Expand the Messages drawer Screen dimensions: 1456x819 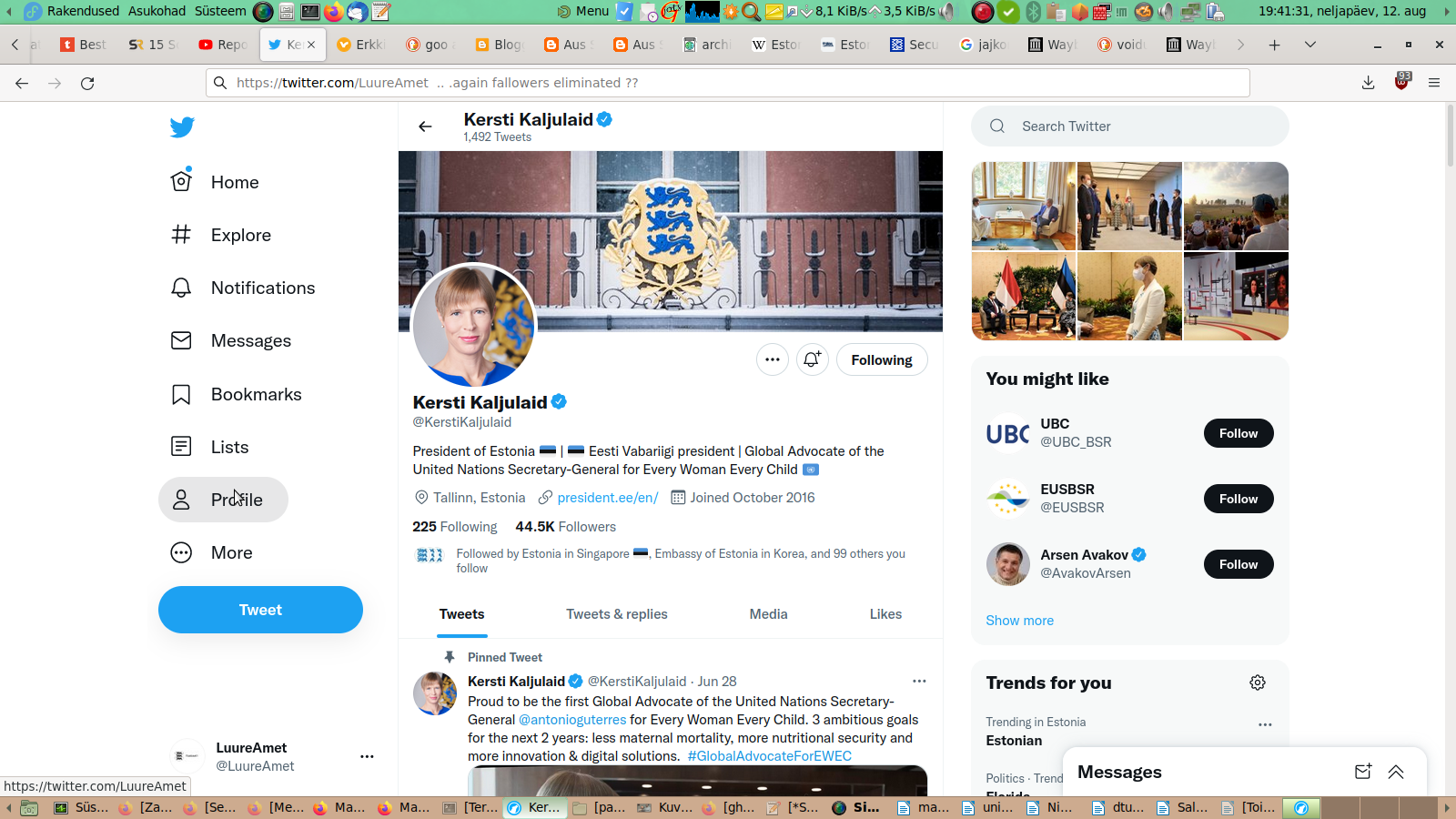point(1396,772)
